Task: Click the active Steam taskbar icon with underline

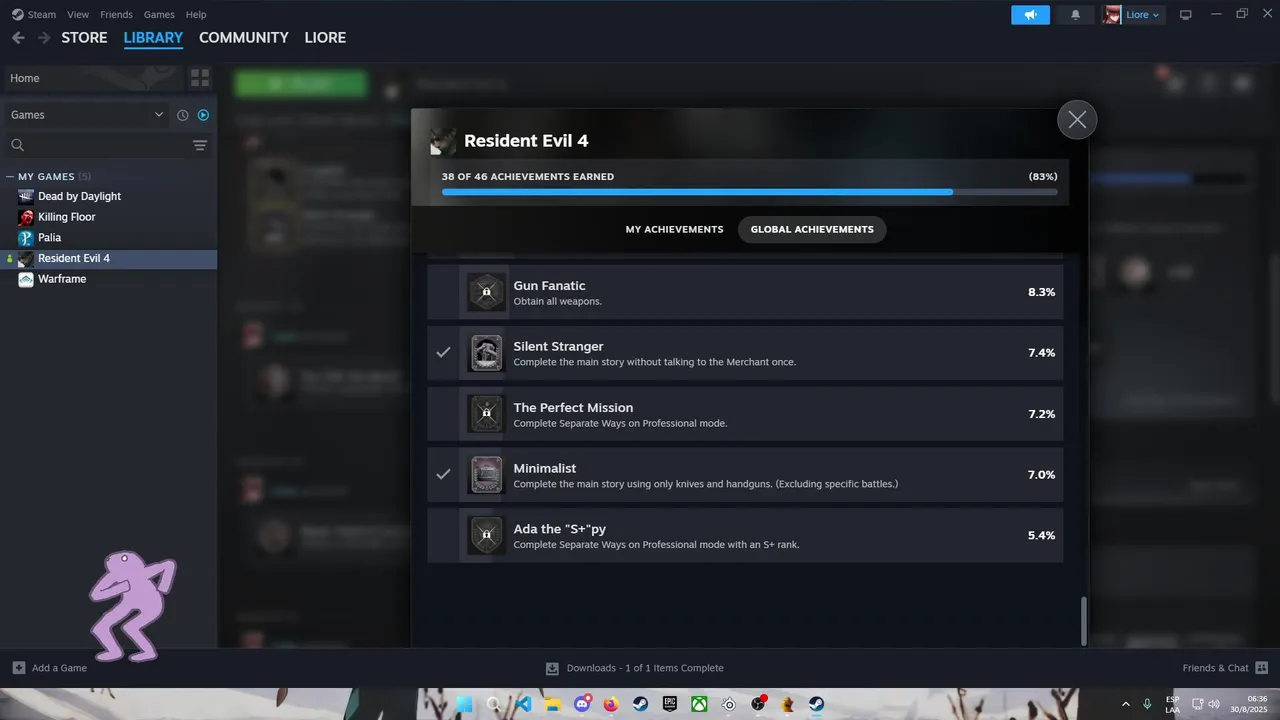Action: [817, 704]
